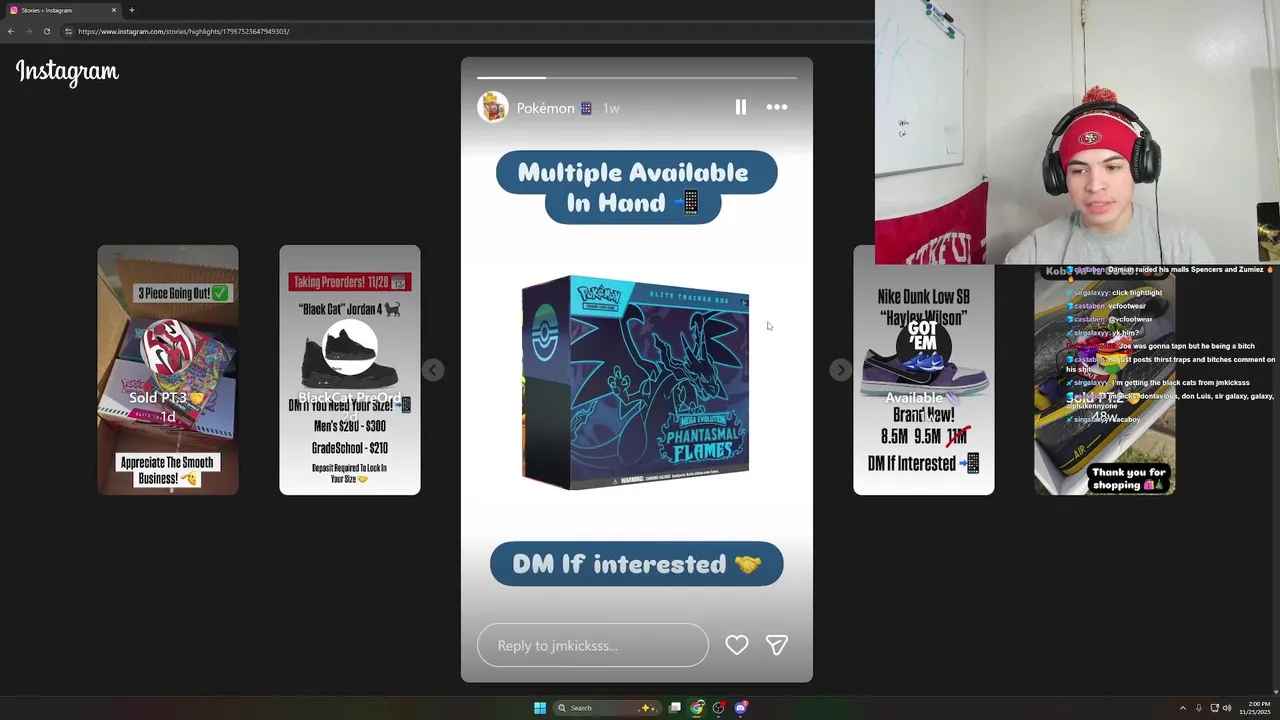Screen dimensions: 1280x720
Task: Click the "DM If interested" story sticker
Action: pyautogui.click(x=637, y=564)
